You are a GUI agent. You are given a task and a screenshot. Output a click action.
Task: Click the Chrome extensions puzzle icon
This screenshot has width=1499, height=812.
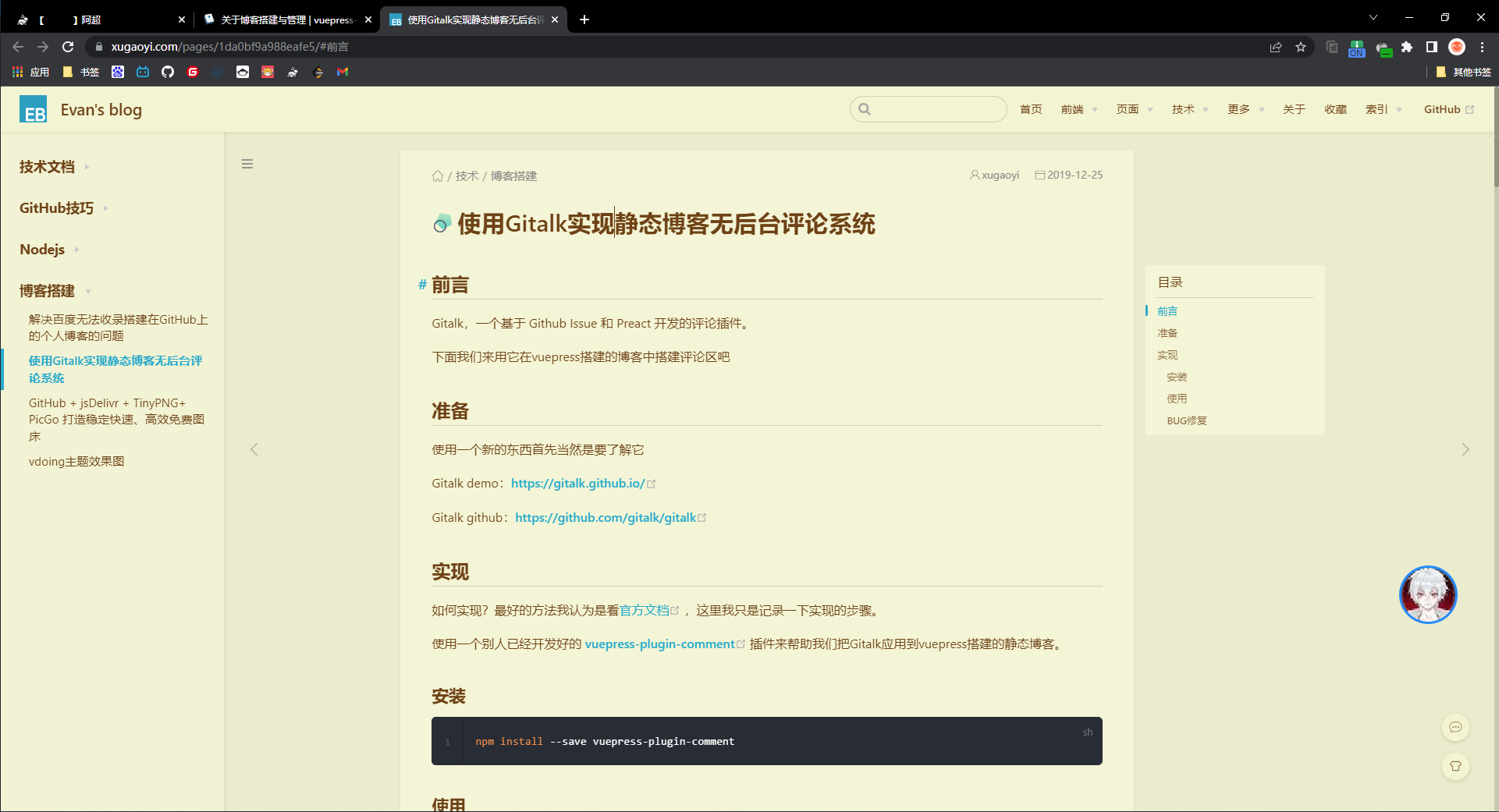(1407, 47)
